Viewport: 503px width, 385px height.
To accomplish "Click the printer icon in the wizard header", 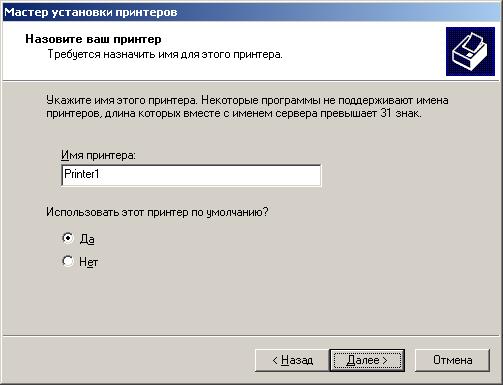I will 470,51.
